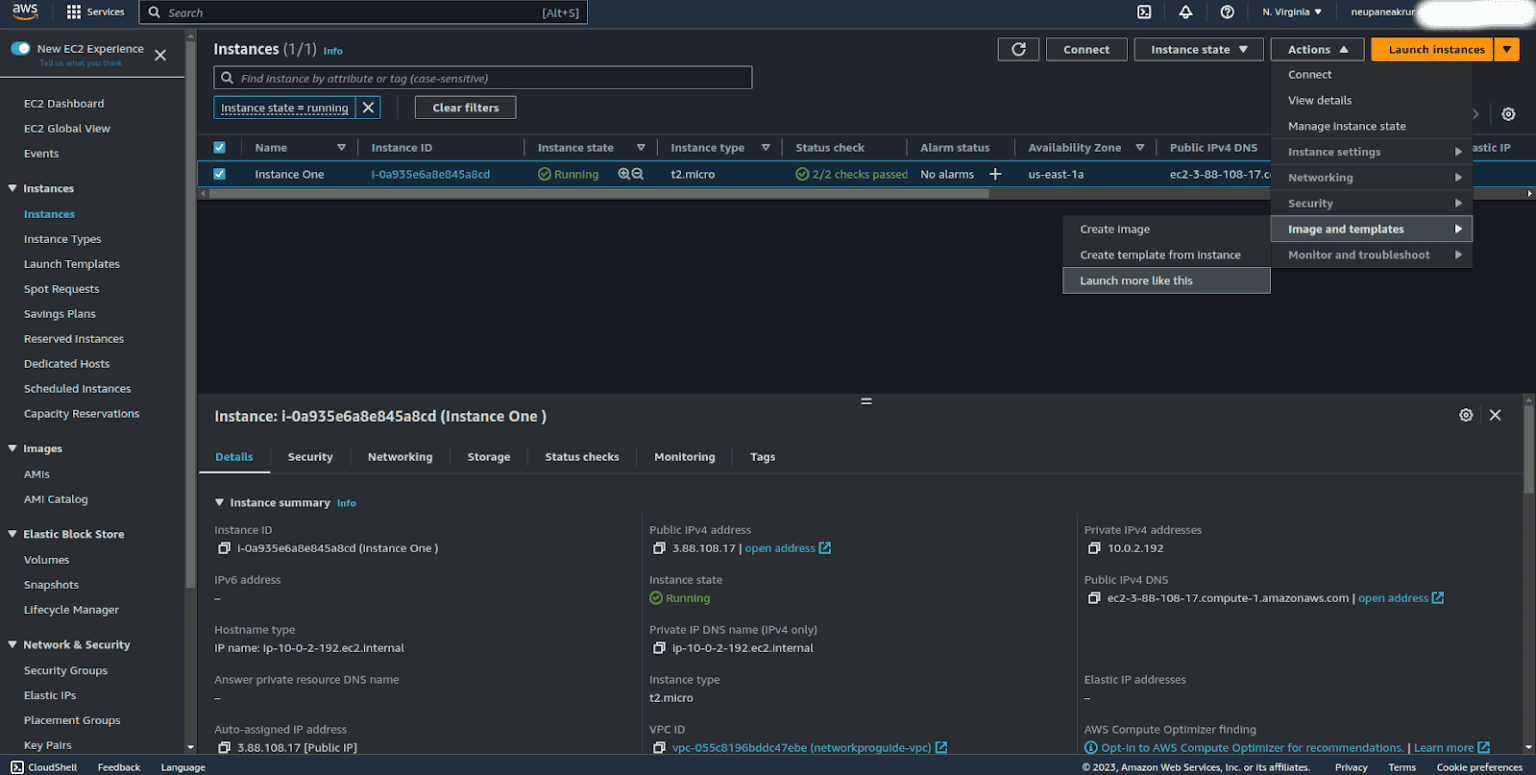
Task: Open the networkproguide-vpc VPC link
Action: tap(801, 748)
